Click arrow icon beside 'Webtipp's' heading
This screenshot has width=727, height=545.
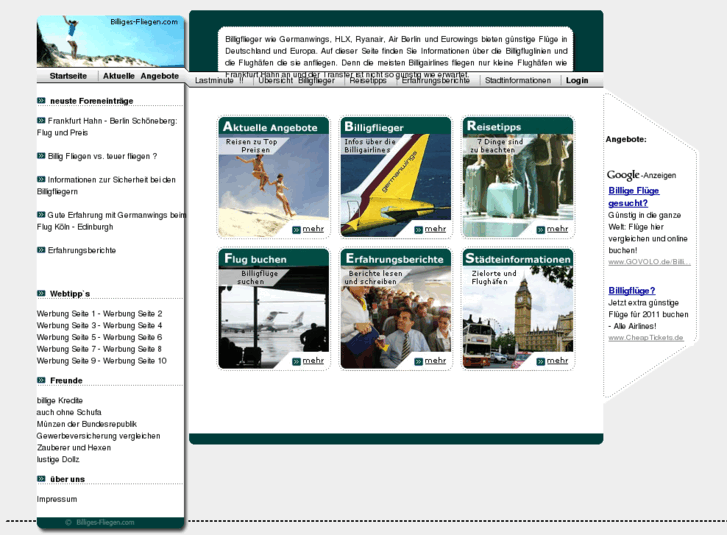coord(41,293)
